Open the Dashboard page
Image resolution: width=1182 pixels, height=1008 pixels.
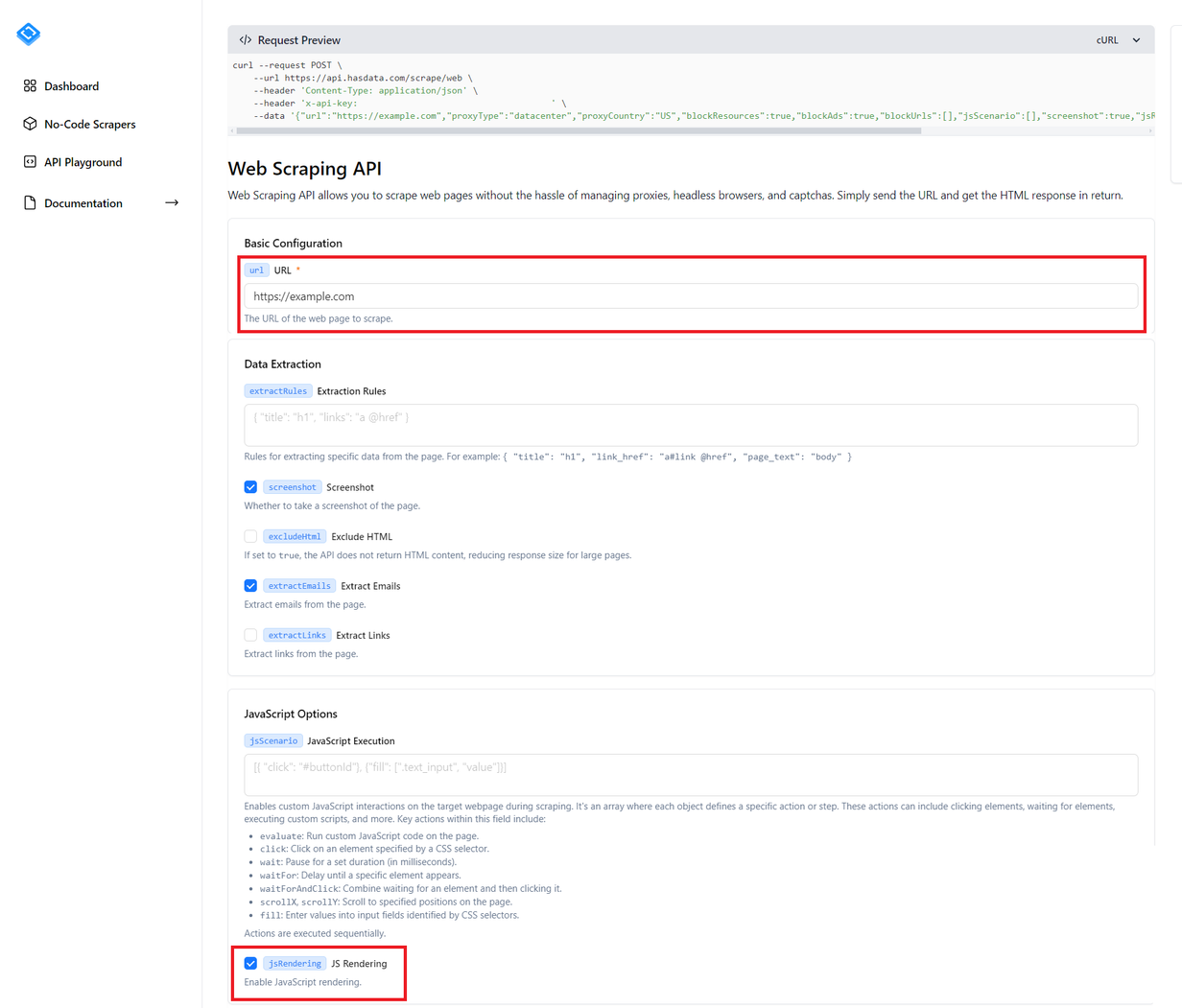(x=71, y=86)
